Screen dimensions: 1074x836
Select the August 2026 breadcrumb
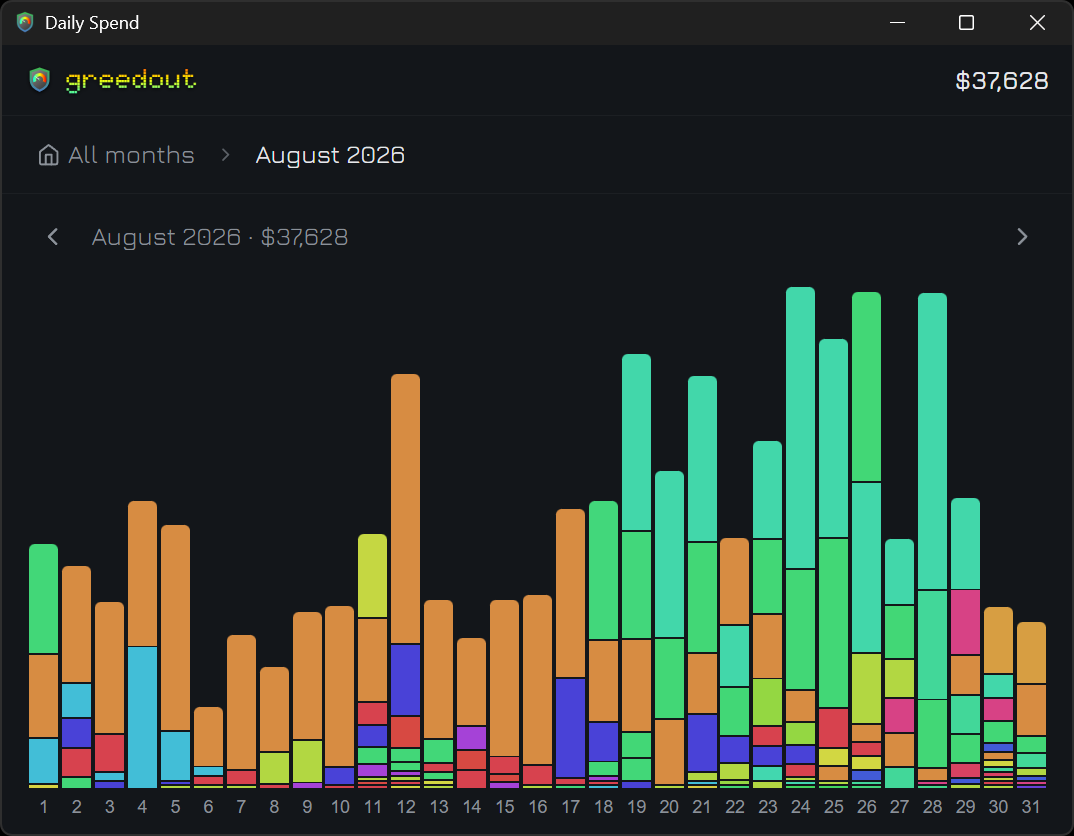click(x=330, y=155)
